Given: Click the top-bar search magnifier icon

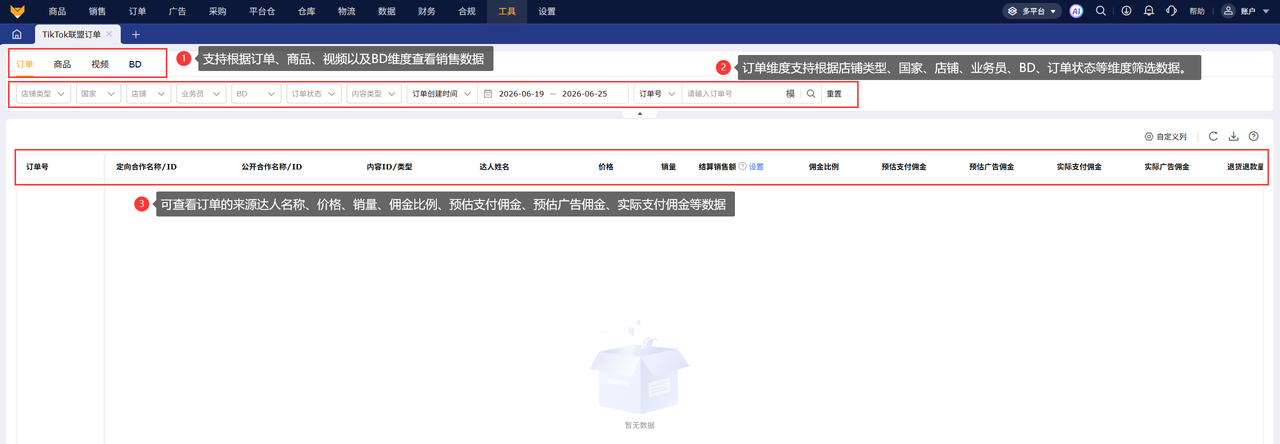Looking at the screenshot, I should click(1101, 11).
